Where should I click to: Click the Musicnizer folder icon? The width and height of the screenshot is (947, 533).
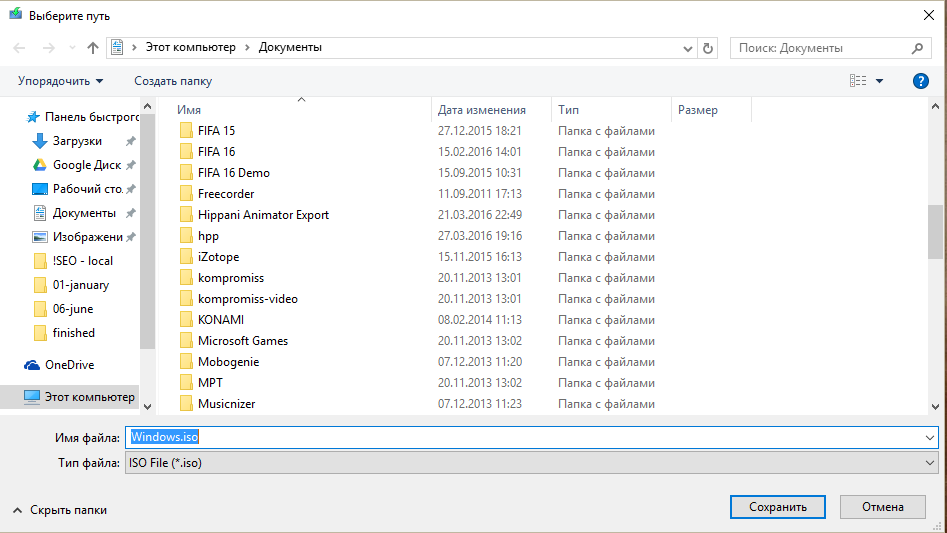point(186,404)
